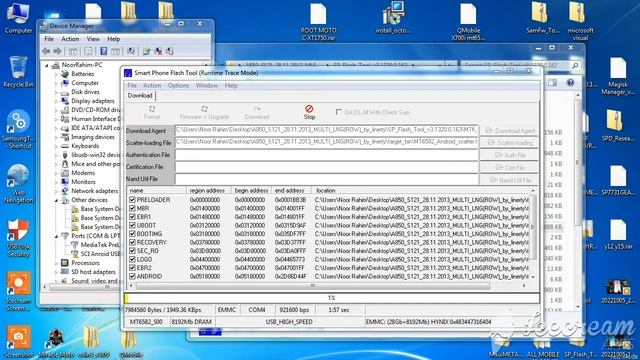Open the Computer desktop icon
This screenshot has height=360, width=640.
pyautogui.click(x=18, y=14)
